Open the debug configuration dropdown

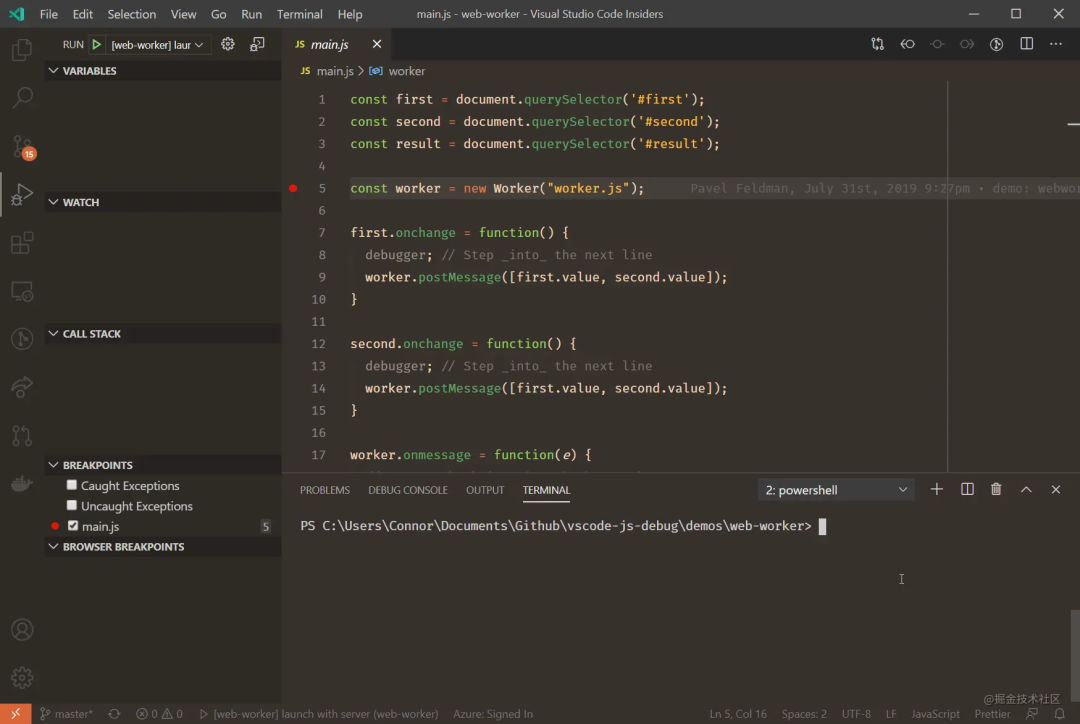(158, 45)
